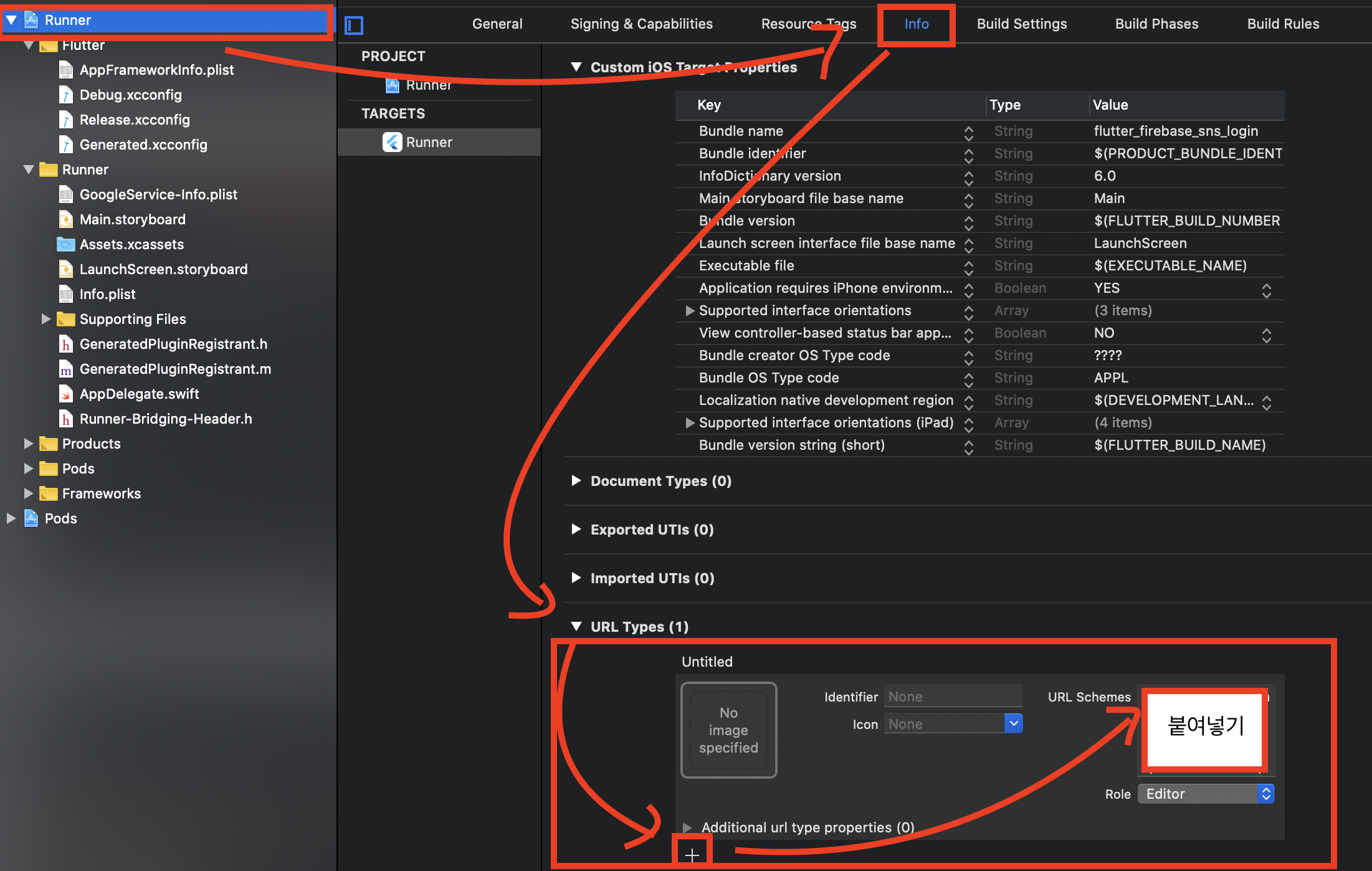This screenshot has height=871, width=1372.
Task: Expand Supported interface orientations array
Action: pos(690,310)
